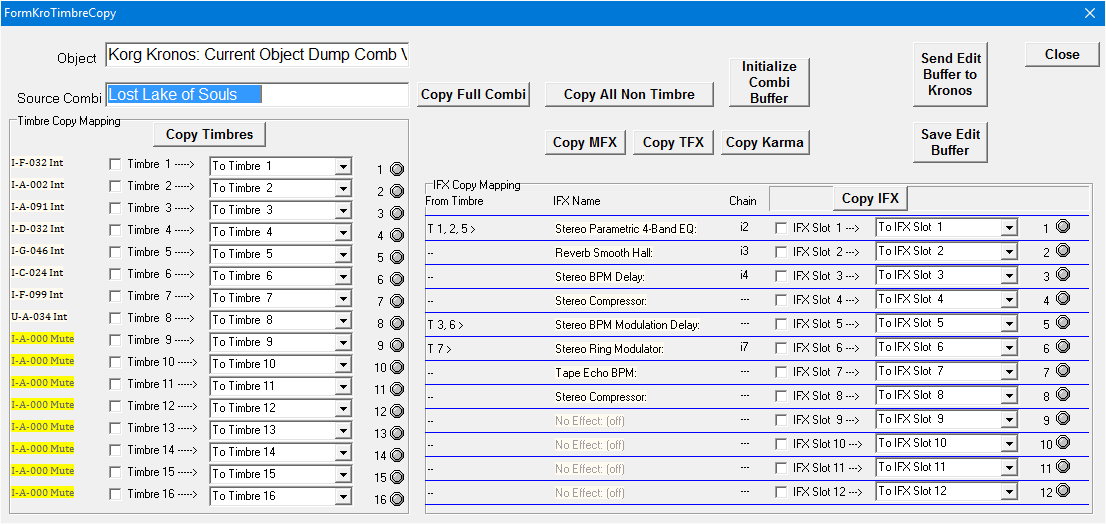Click the round indicator beside Timbre 14
This screenshot has height=524, width=1106.
397,455
